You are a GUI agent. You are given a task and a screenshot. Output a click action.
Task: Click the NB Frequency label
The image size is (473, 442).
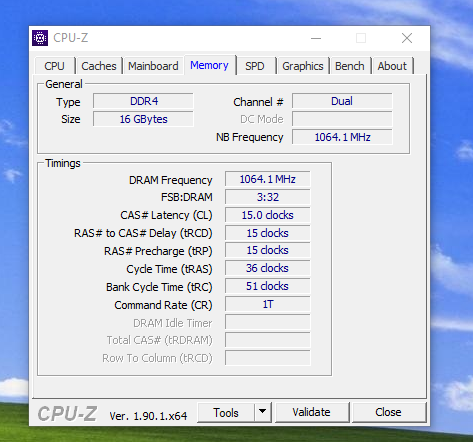pyautogui.click(x=250, y=137)
